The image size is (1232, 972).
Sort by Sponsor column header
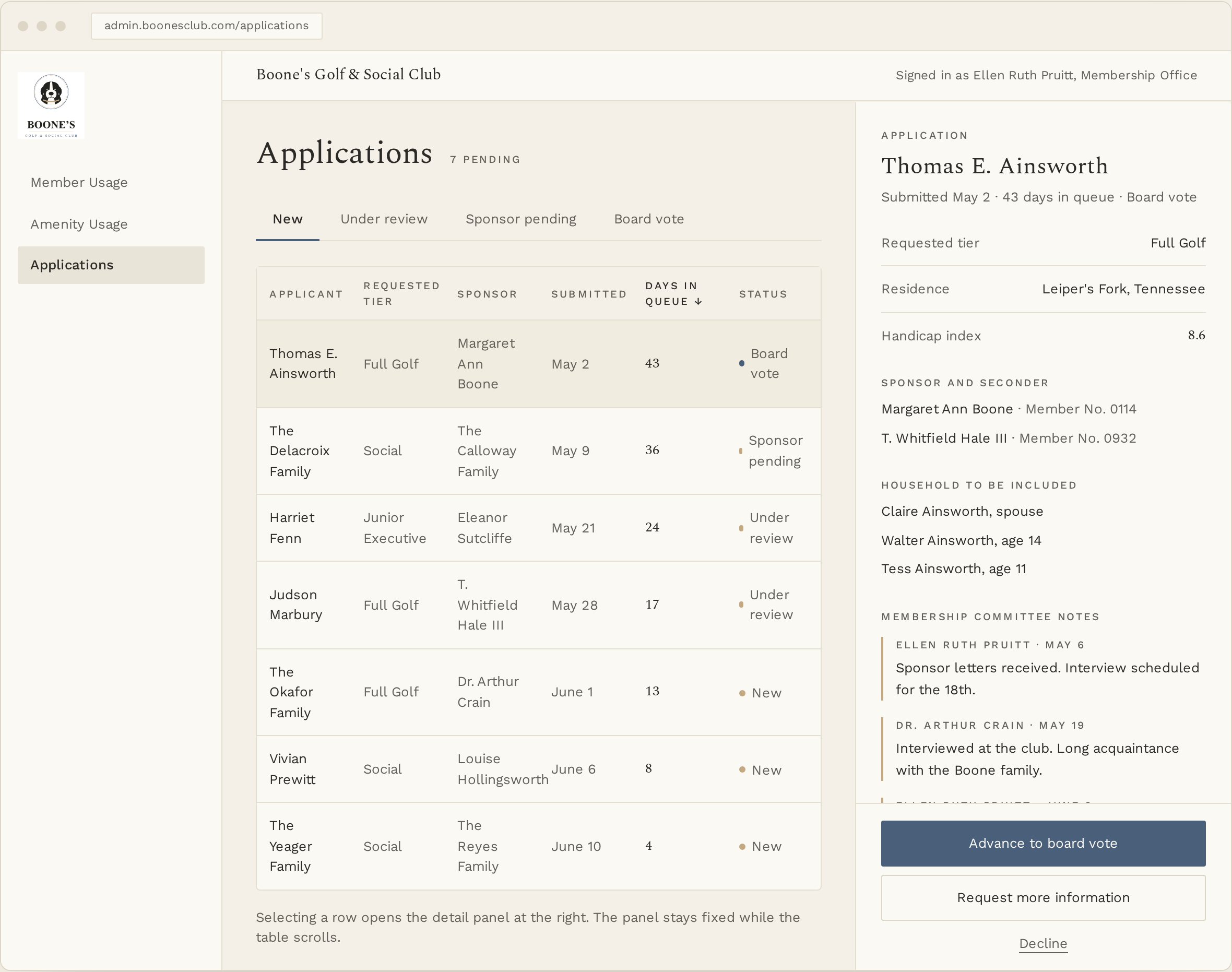[x=487, y=294]
